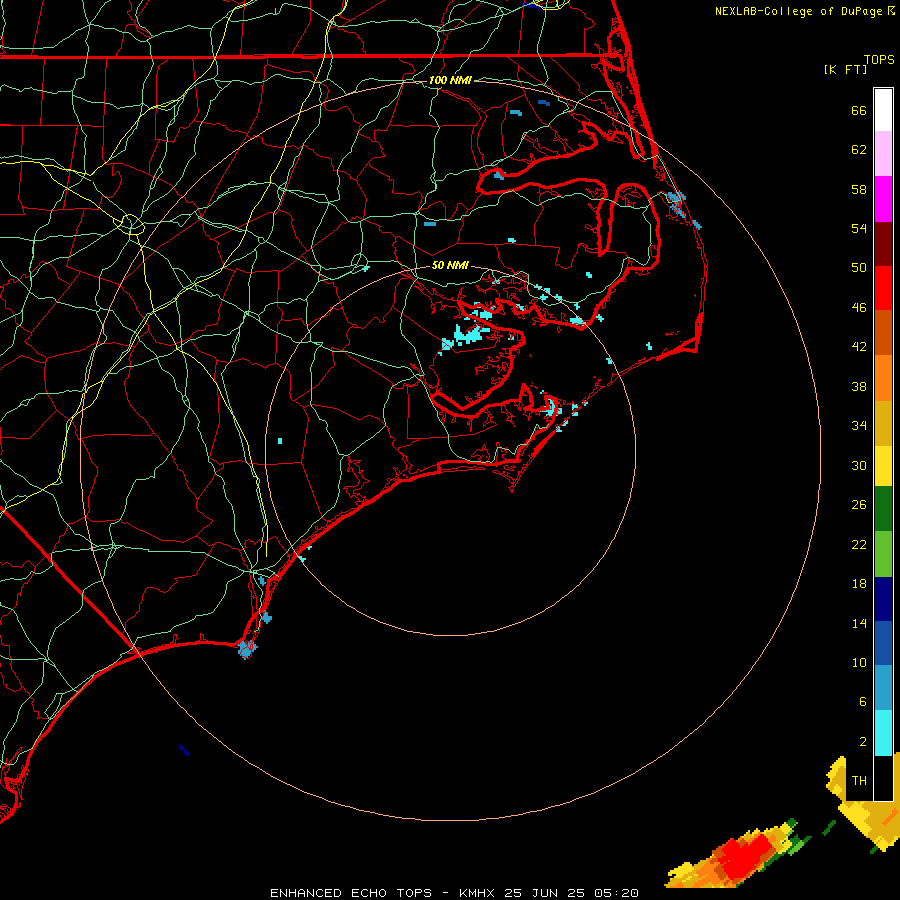This screenshot has height=900, width=900.
Task: Click the "TOPS" legend title
Action: pos(879,59)
